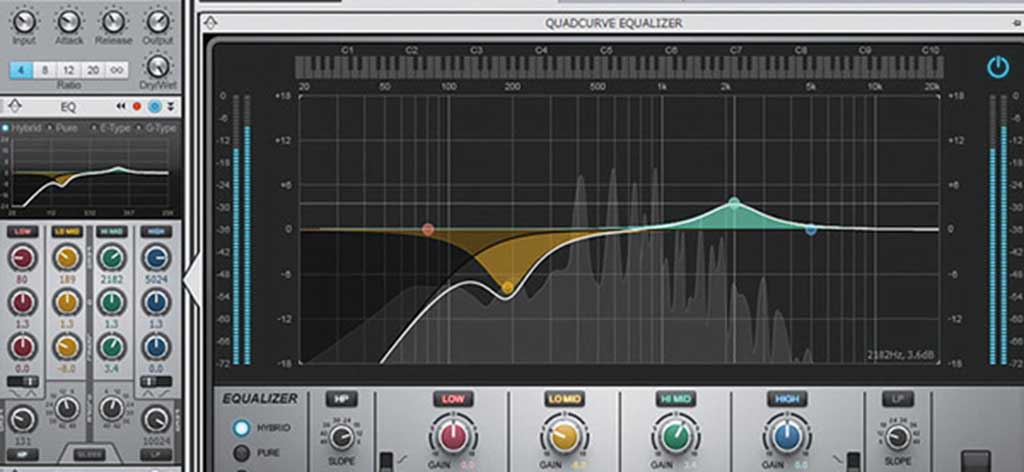Image resolution: width=1024 pixels, height=472 pixels.
Task: Select the HYBRID equalizer mode radio button
Action: tap(241, 428)
